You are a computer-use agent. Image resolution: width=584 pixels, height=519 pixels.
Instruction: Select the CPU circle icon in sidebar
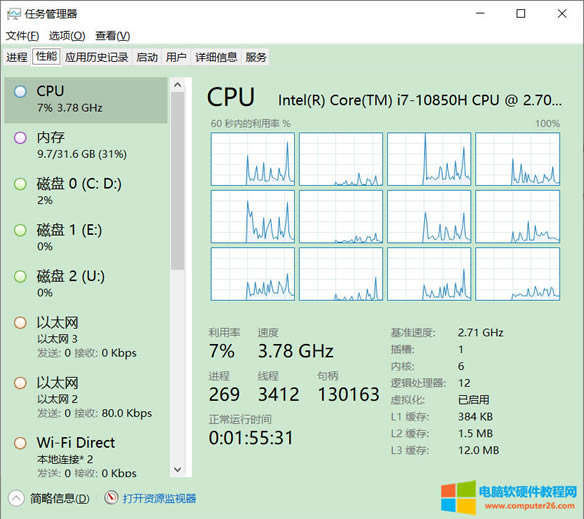pyautogui.click(x=20, y=91)
